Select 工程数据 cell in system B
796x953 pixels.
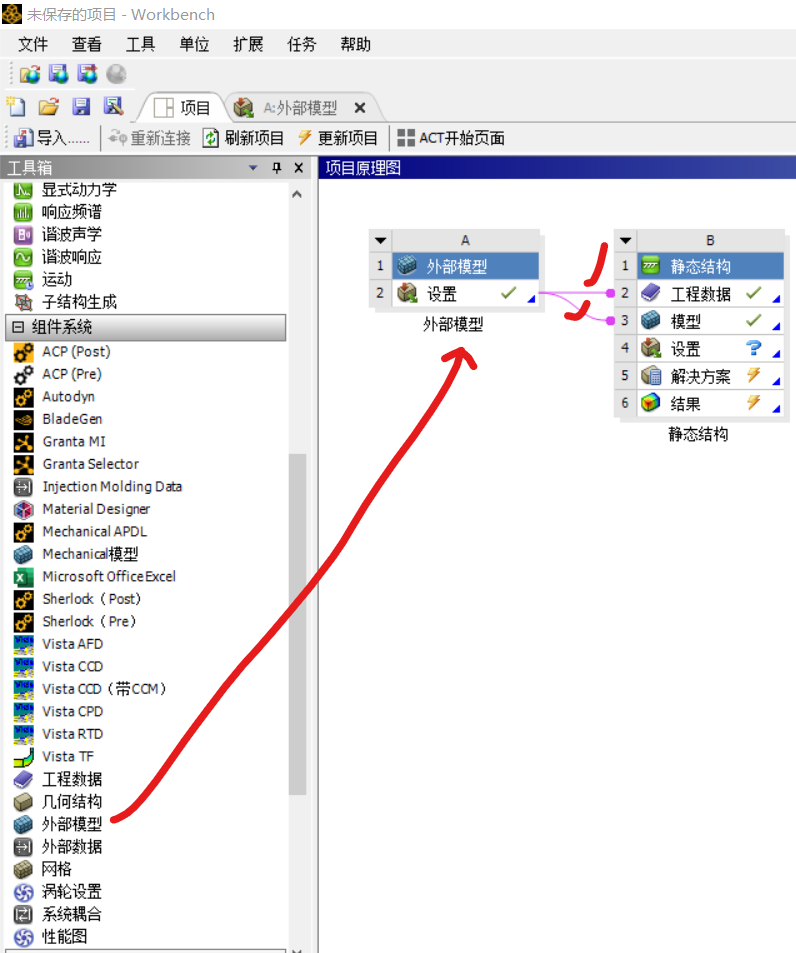pyautogui.click(x=710, y=294)
